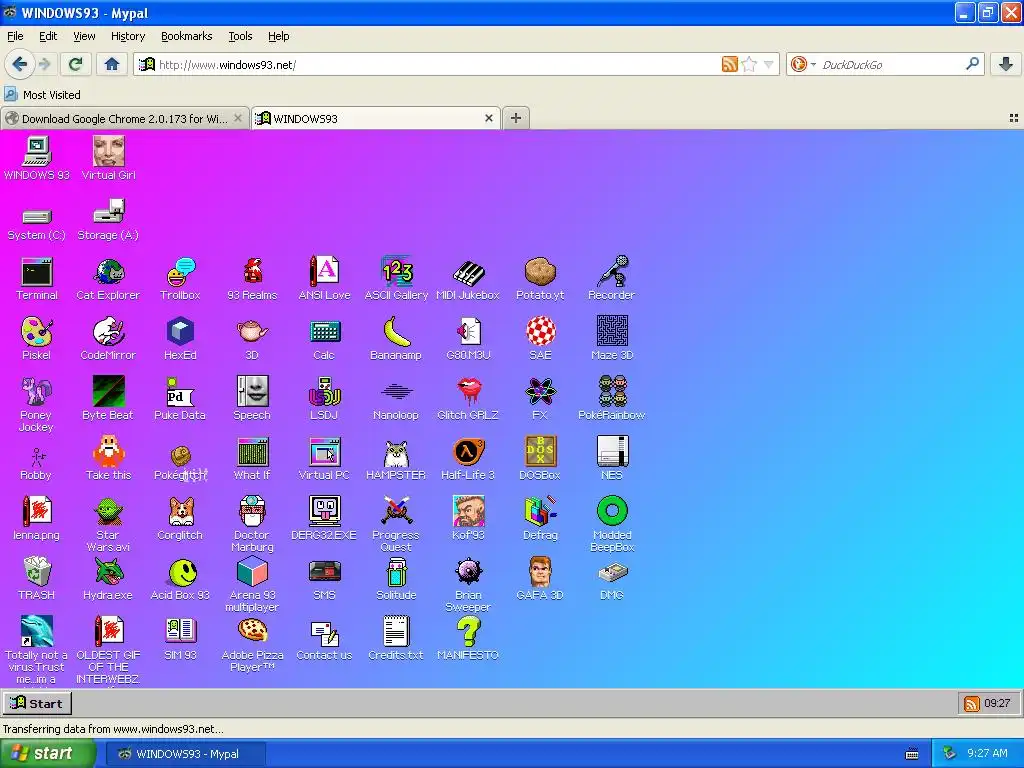Image resolution: width=1024 pixels, height=768 pixels.
Task: Click the Windows 93 Start button
Action: 37,703
